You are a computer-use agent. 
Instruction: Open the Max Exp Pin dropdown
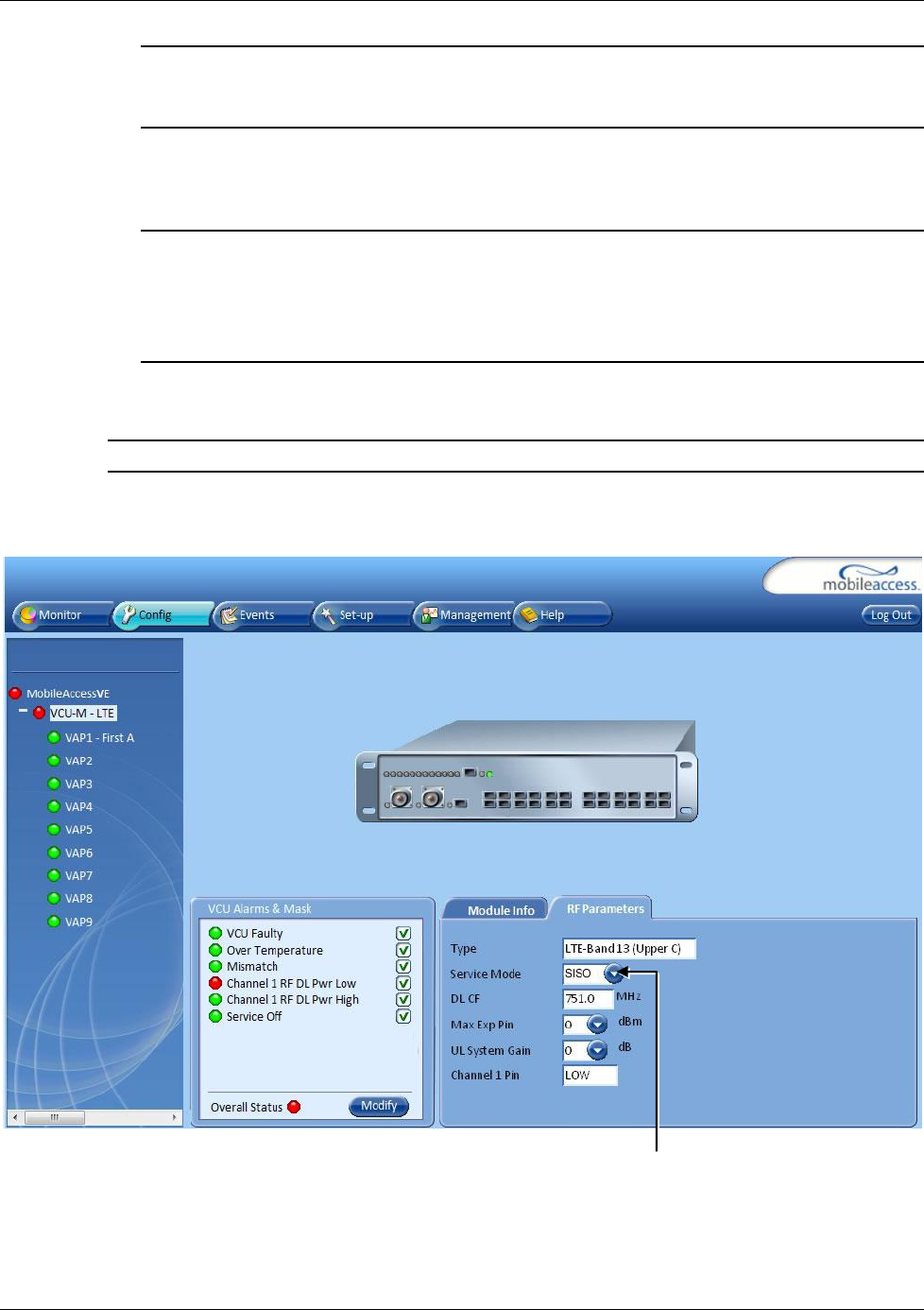pos(597,1025)
